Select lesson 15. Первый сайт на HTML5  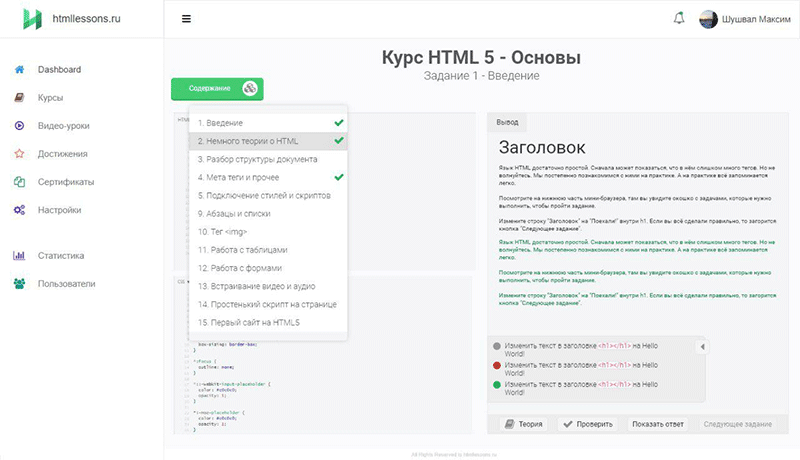(268, 322)
